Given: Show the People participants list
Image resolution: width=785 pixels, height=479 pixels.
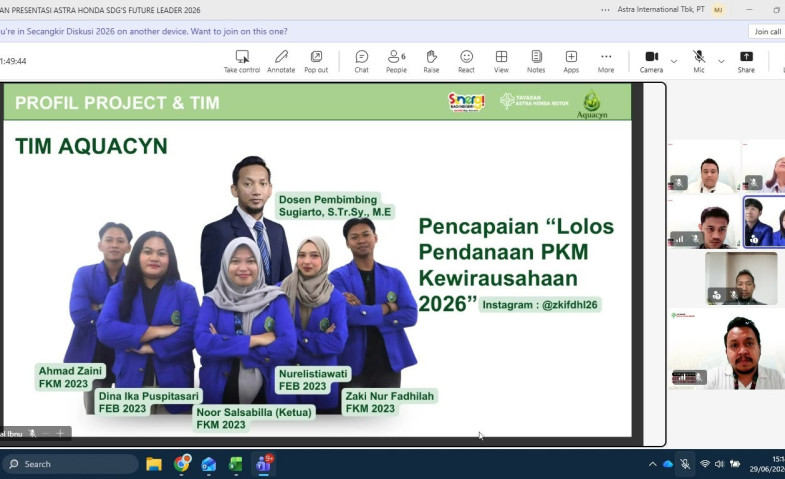Looking at the screenshot, I should pyautogui.click(x=396, y=62).
